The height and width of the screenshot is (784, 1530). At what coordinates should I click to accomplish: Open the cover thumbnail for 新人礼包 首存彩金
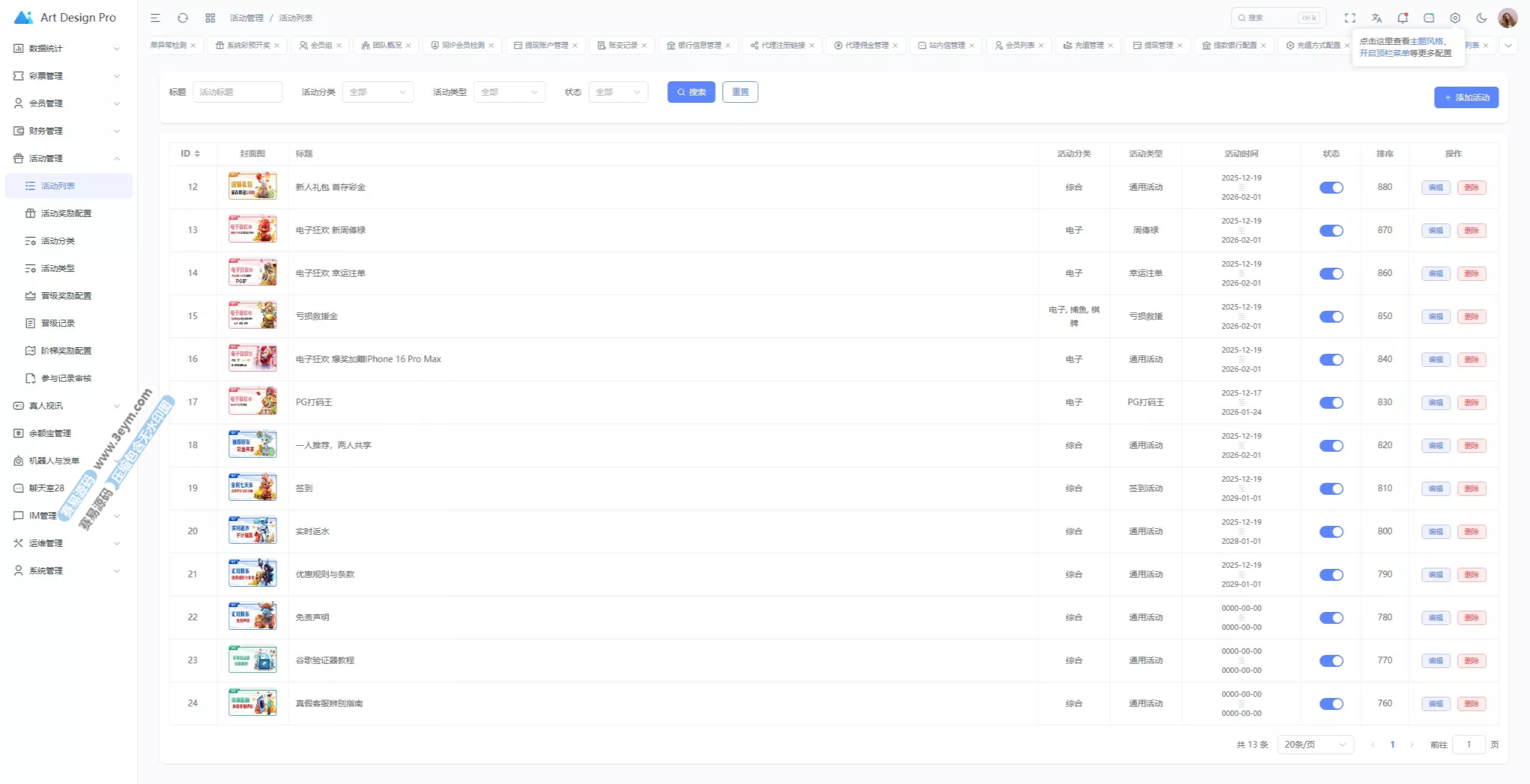pyautogui.click(x=252, y=187)
